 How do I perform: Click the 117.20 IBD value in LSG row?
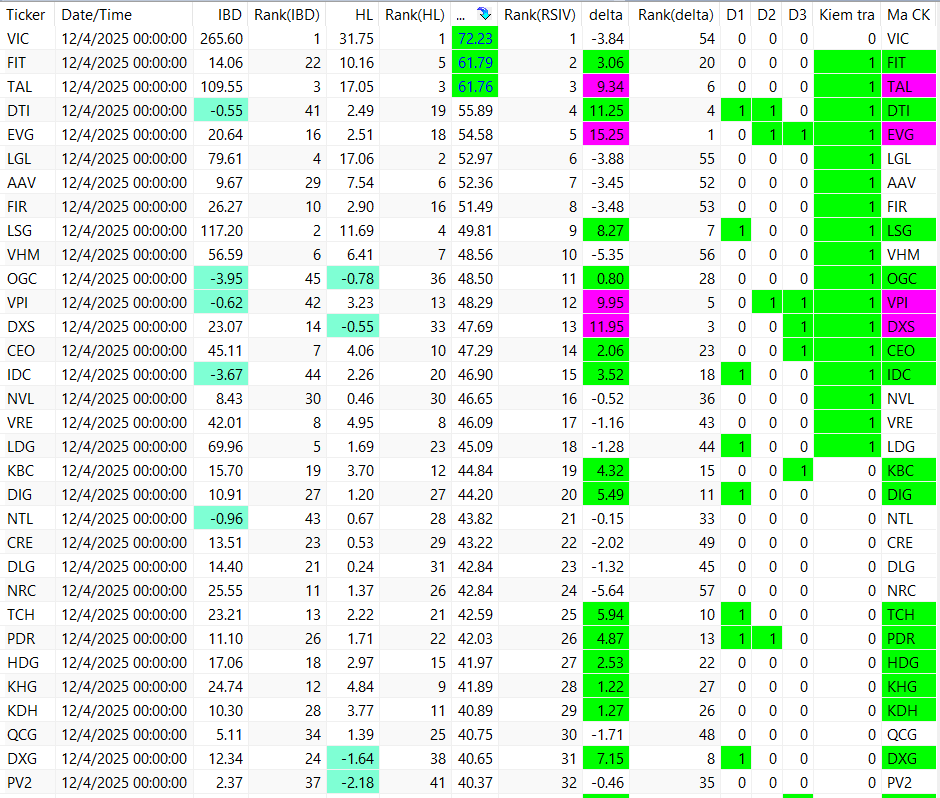[221, 231]
